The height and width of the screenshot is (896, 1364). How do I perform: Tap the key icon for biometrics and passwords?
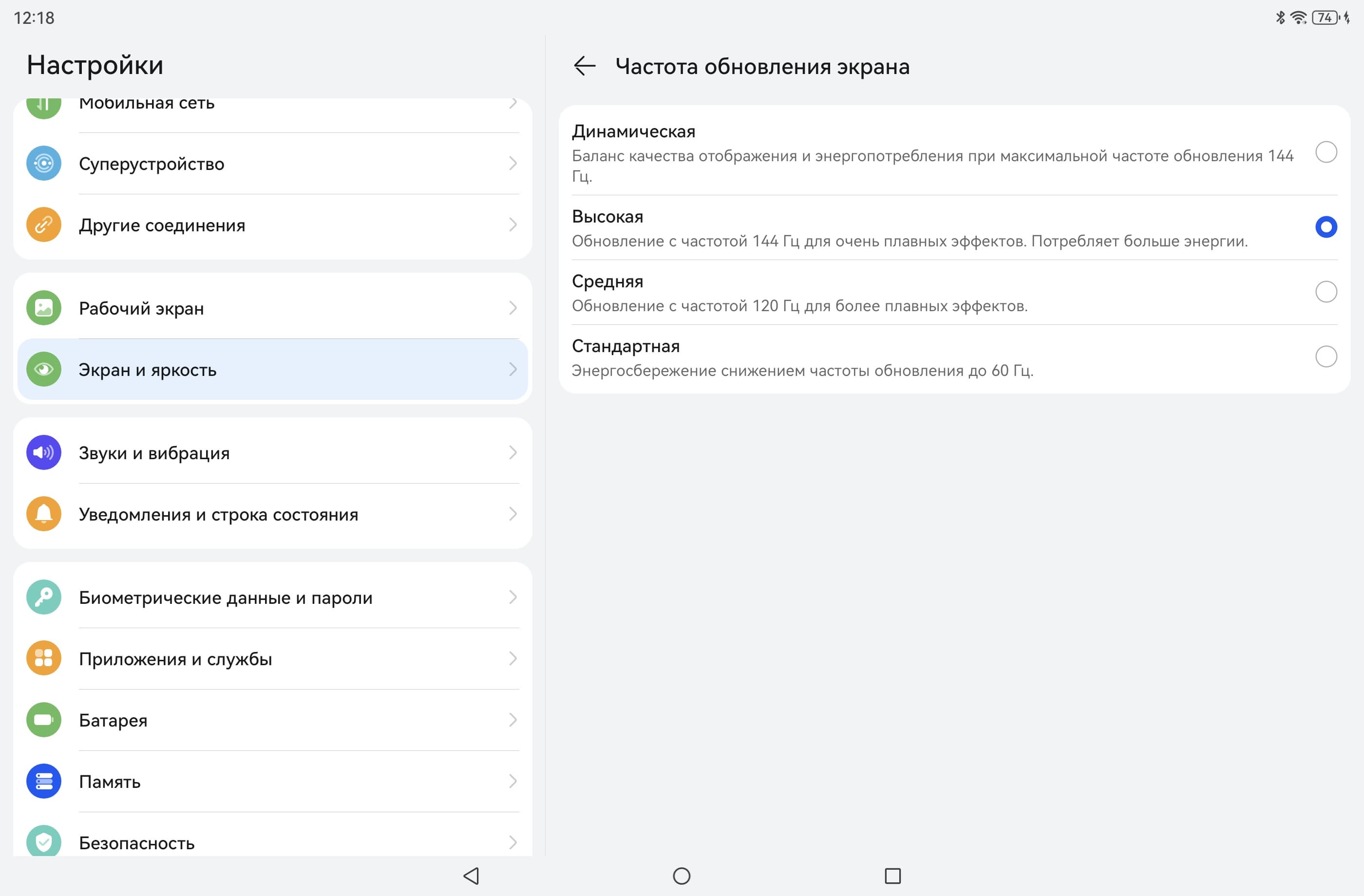43,597
